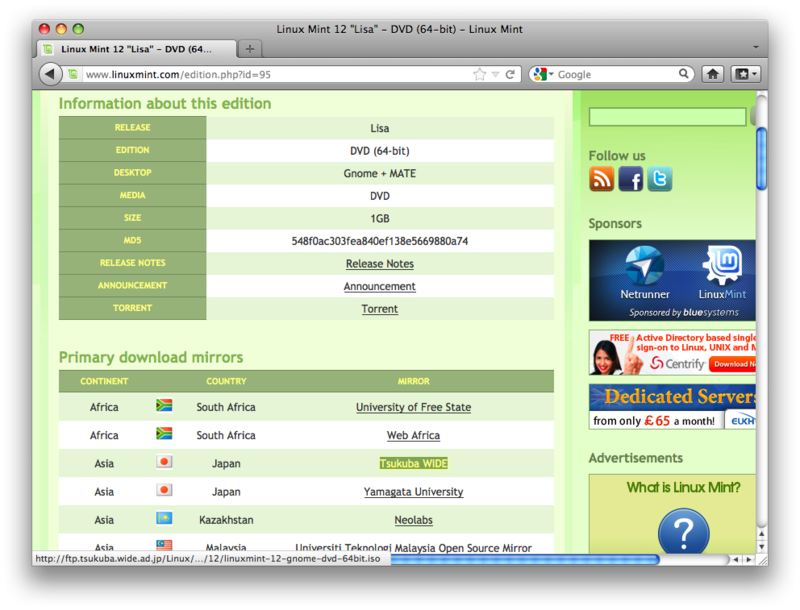
Task: Go to the browser home page icon
Action: tap(712, 74)
